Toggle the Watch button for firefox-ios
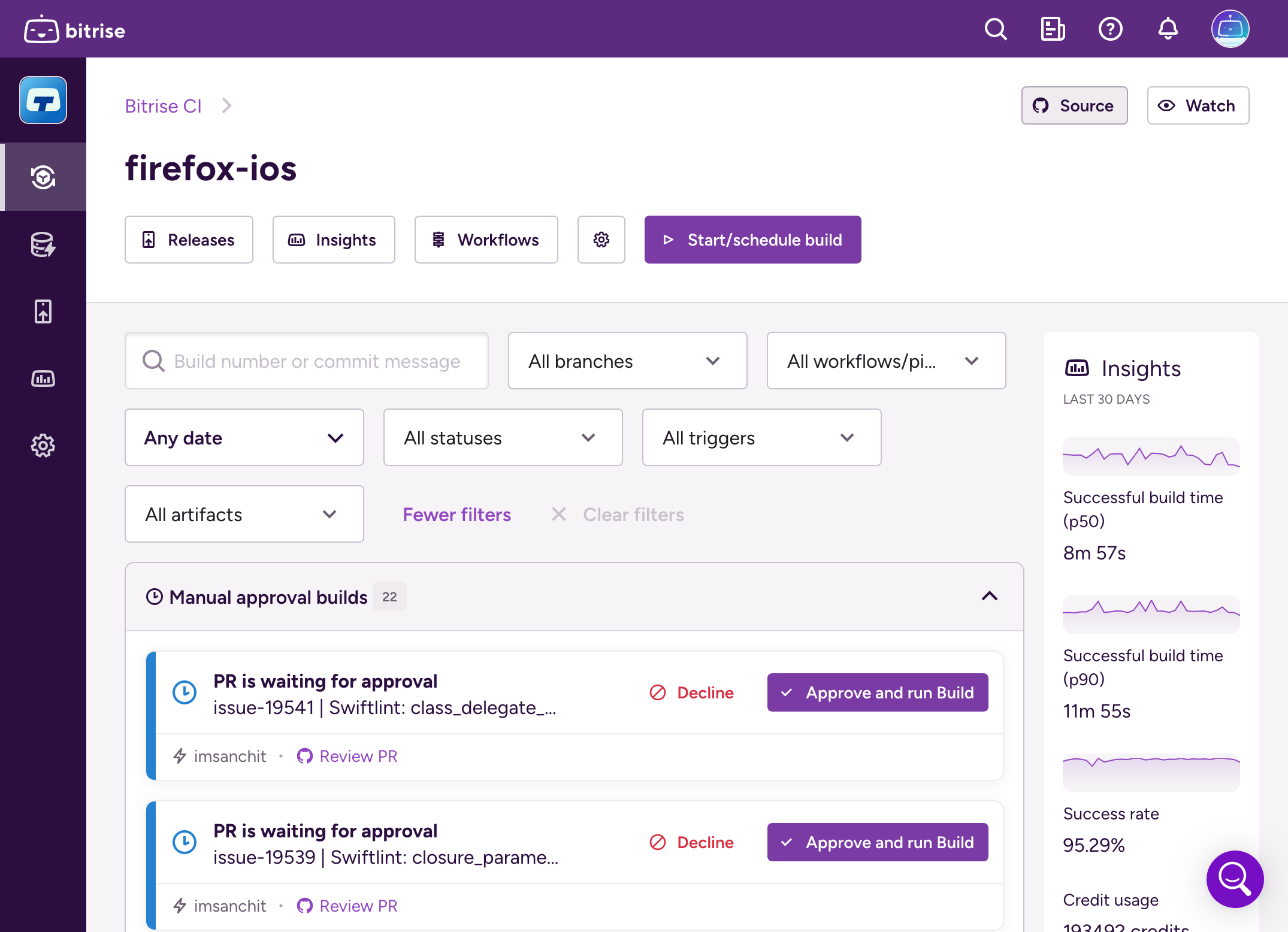The height and width of the screenshot is (932, 1288). click(1198, 105)
